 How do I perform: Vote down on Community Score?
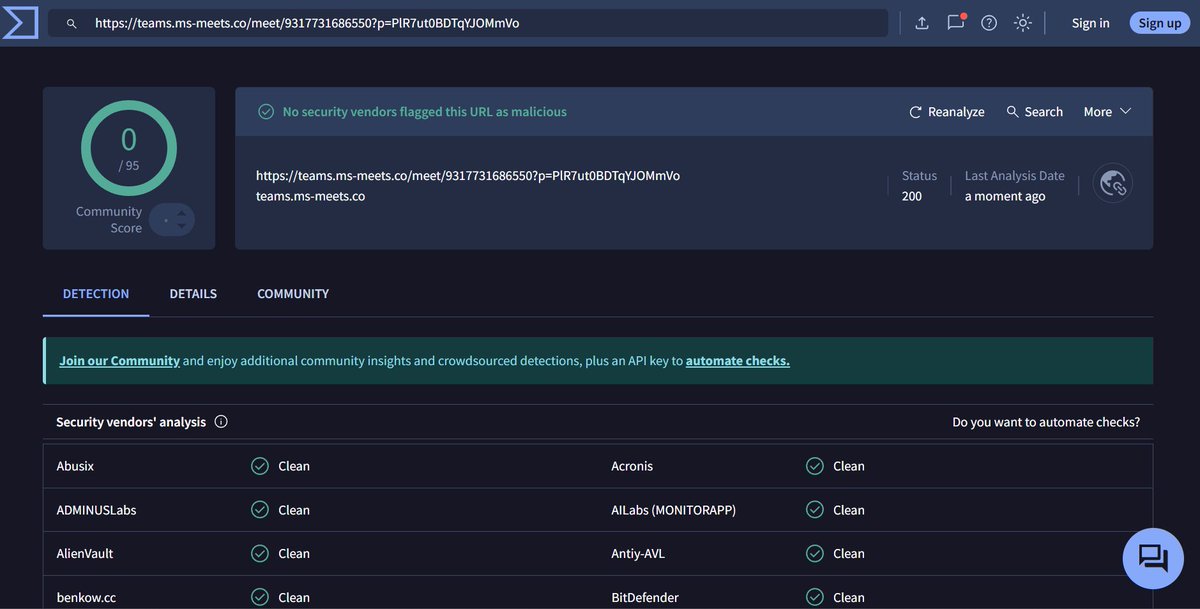tap(181, 227)
